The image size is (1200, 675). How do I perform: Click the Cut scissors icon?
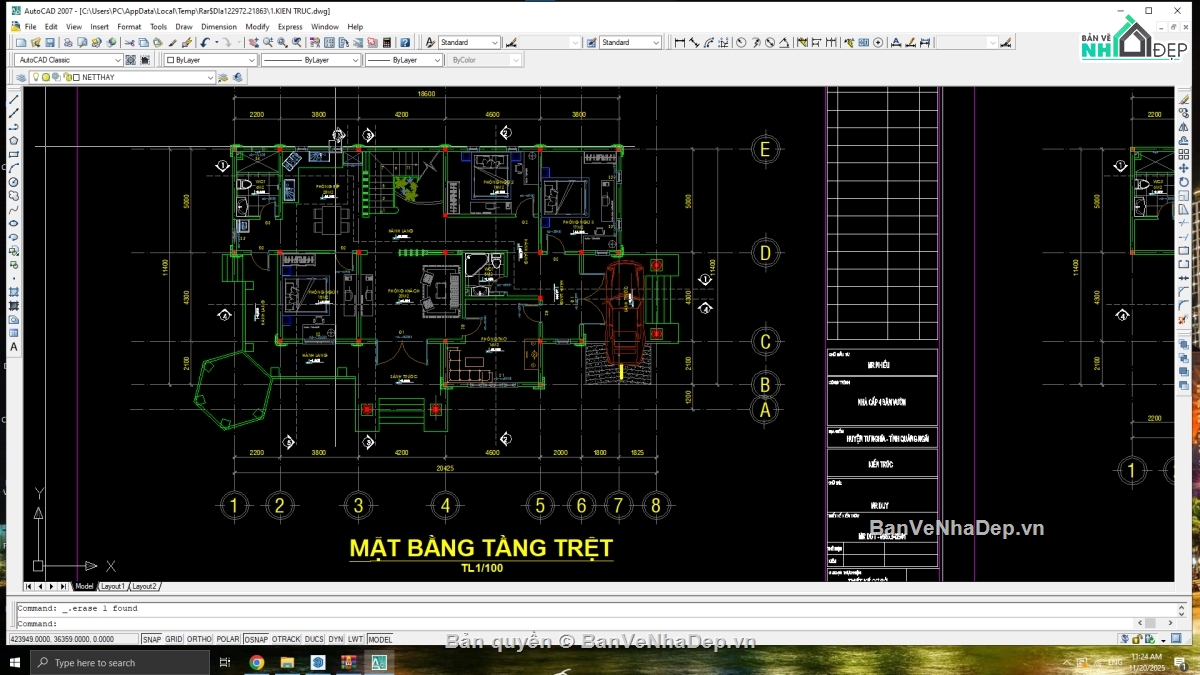pyautogui.click(x=130, y=42)
